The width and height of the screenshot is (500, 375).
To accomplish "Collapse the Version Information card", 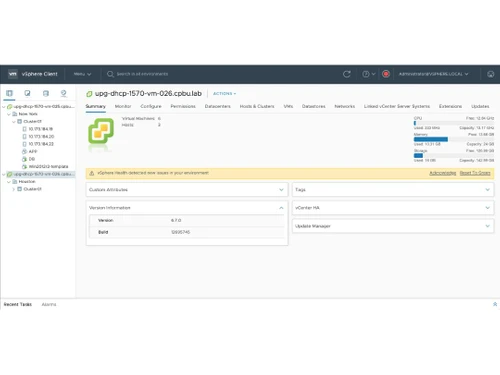I will click(x=281, y=208).
